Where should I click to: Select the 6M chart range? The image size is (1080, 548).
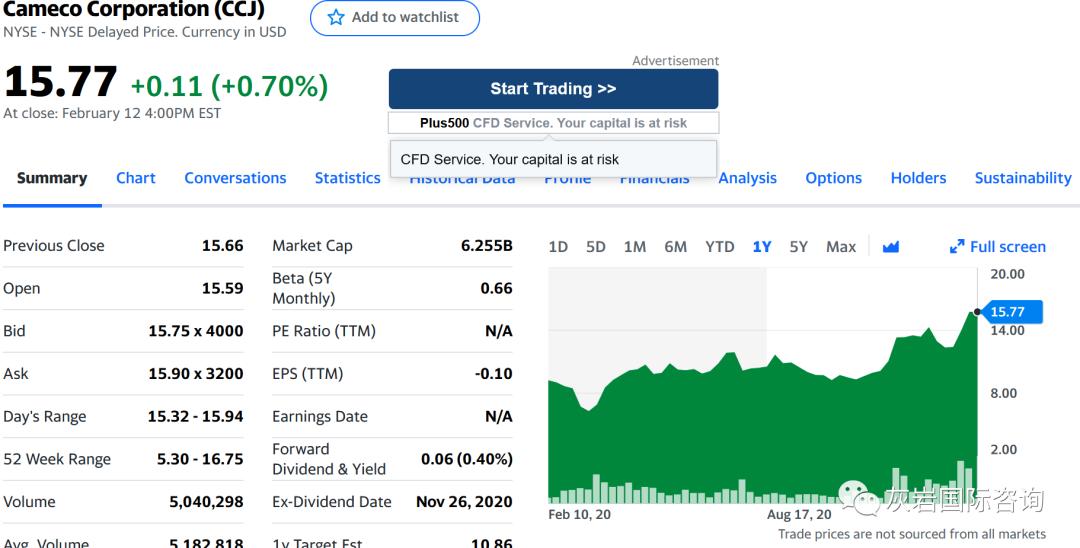tap(676, 246)
